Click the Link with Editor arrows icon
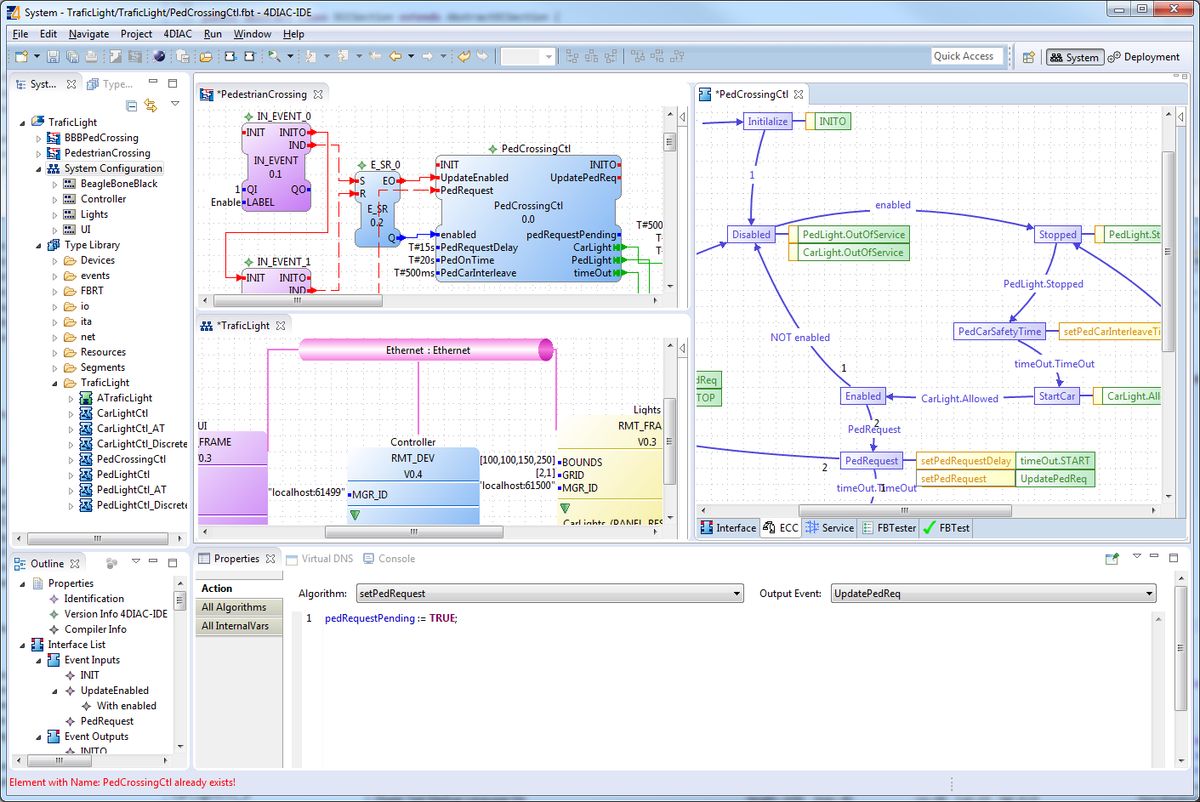Image resolution: width=1200 pixels, height=802 pixels. point(151,105)
